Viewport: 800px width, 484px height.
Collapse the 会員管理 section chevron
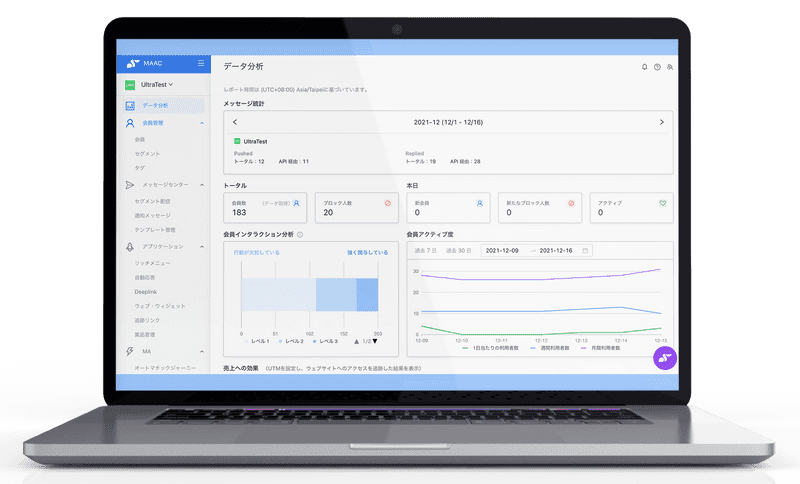click(x=202, y=123)
